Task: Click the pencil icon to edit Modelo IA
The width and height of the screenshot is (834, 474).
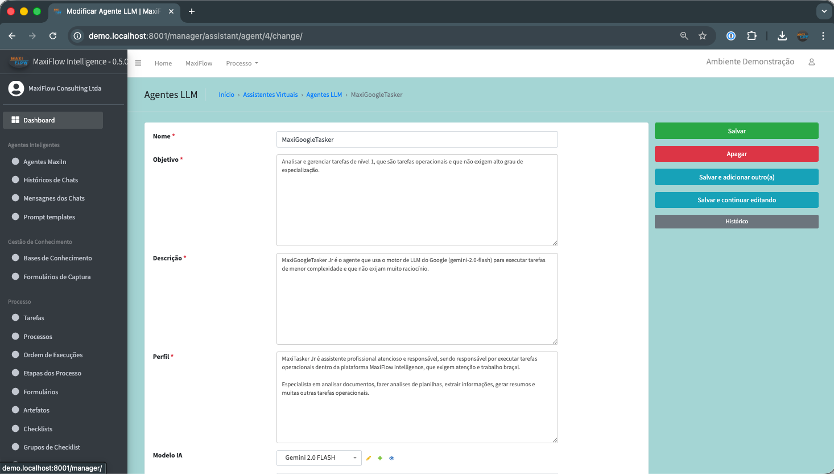Action: point(368,458)
